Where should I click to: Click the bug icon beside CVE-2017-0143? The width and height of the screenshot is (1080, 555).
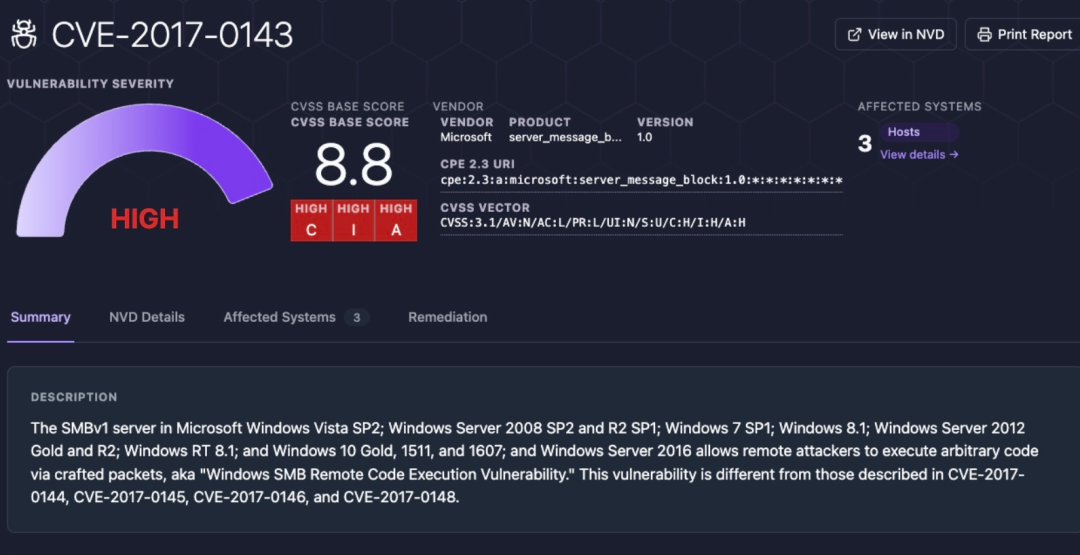[24, 34]
